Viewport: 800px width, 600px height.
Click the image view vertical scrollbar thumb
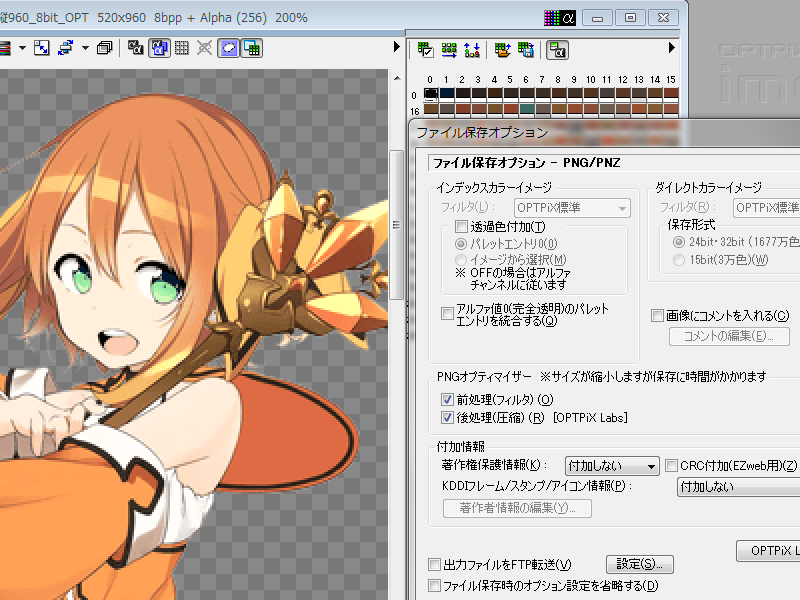click(x=397, y=224)
